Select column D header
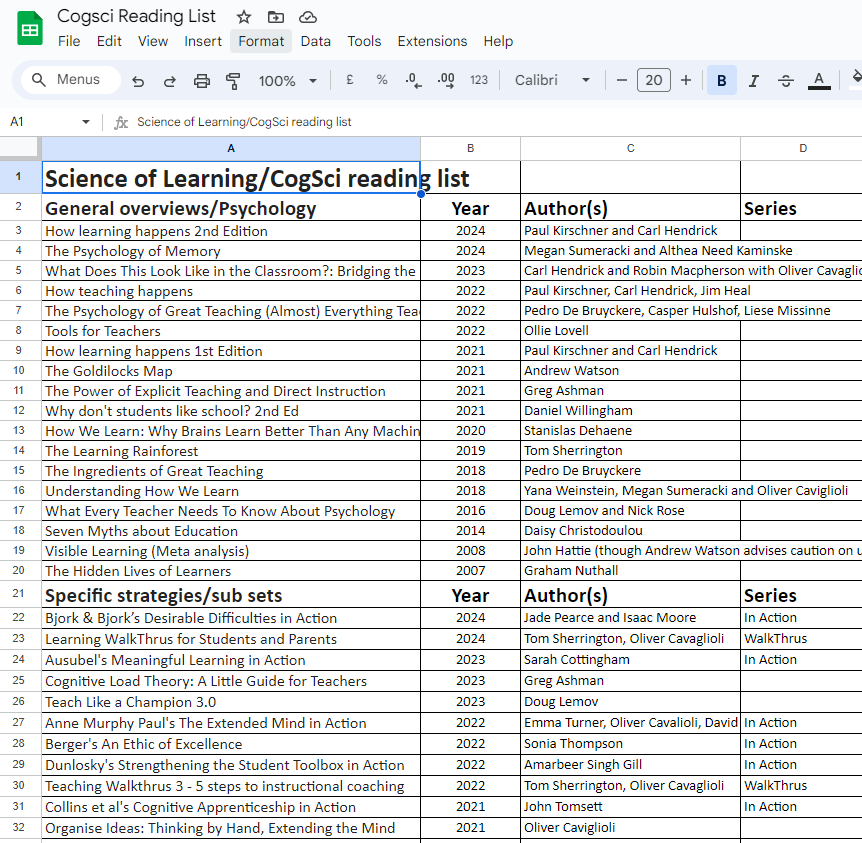The height and width of the screenshot is (843, 862). coord(802,148)
